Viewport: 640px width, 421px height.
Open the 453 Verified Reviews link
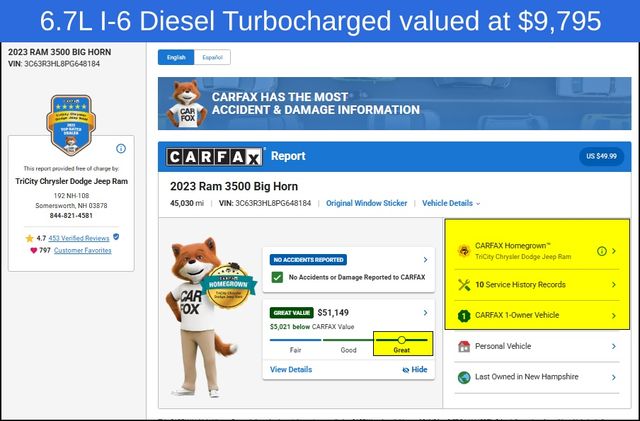[x=79, y=238]
